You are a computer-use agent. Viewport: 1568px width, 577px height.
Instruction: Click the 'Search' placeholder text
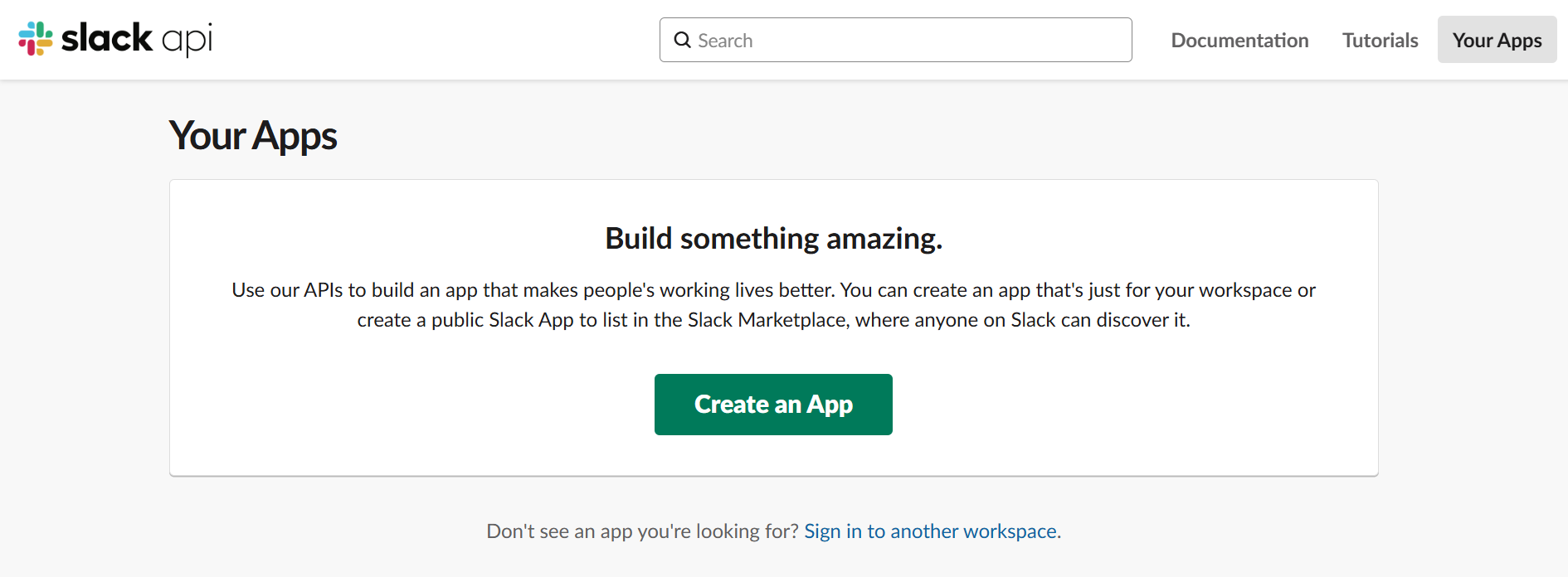point(725,41)
